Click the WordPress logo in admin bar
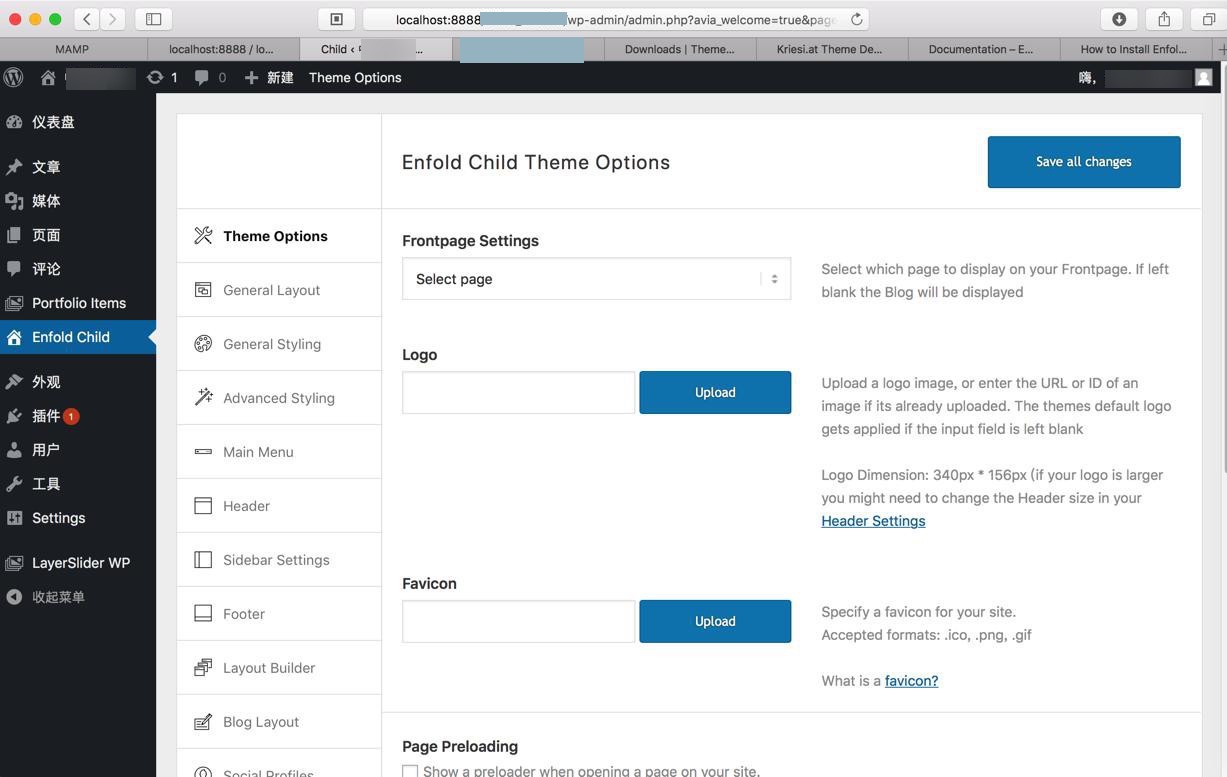 (x=14, y=77)
